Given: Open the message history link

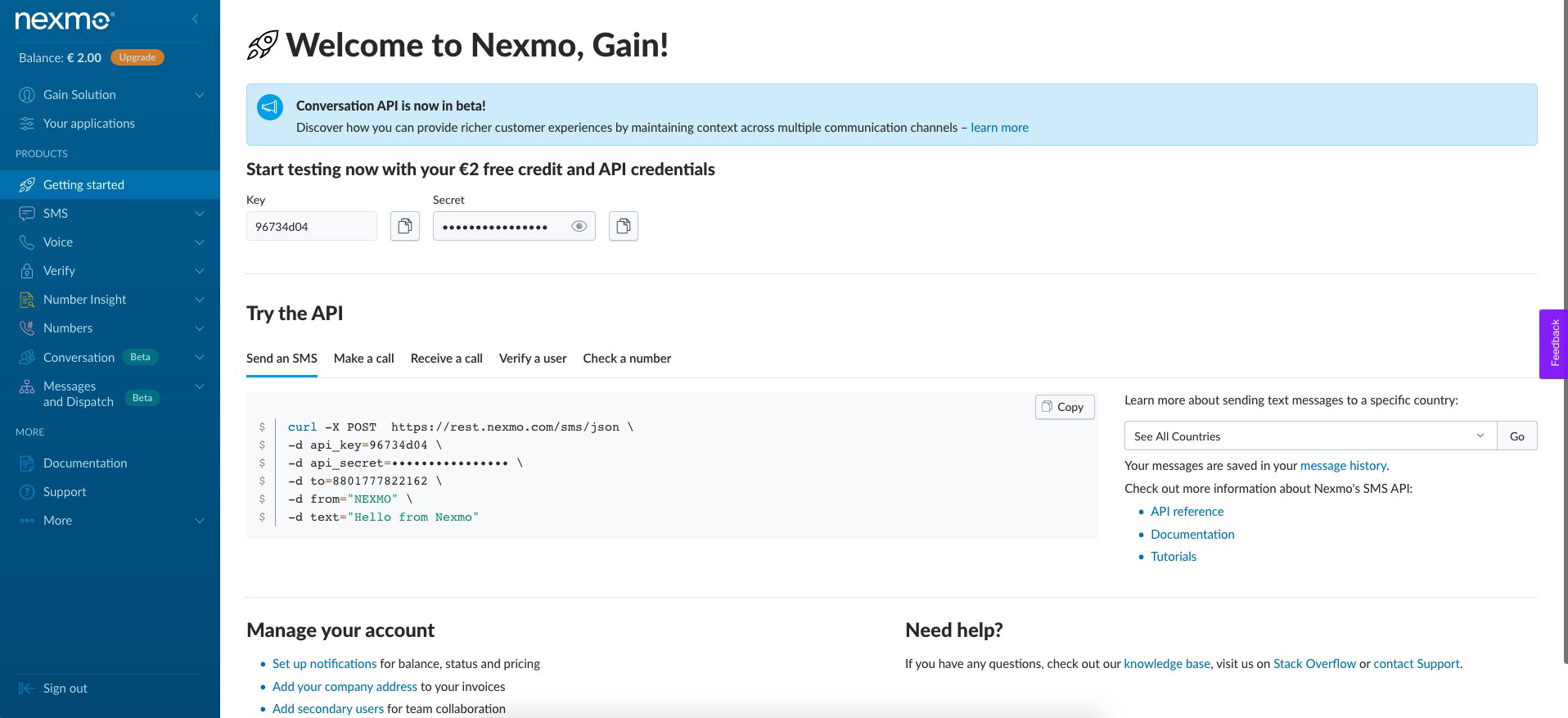Looking at the screenshot, I should tap(1343, 466).
